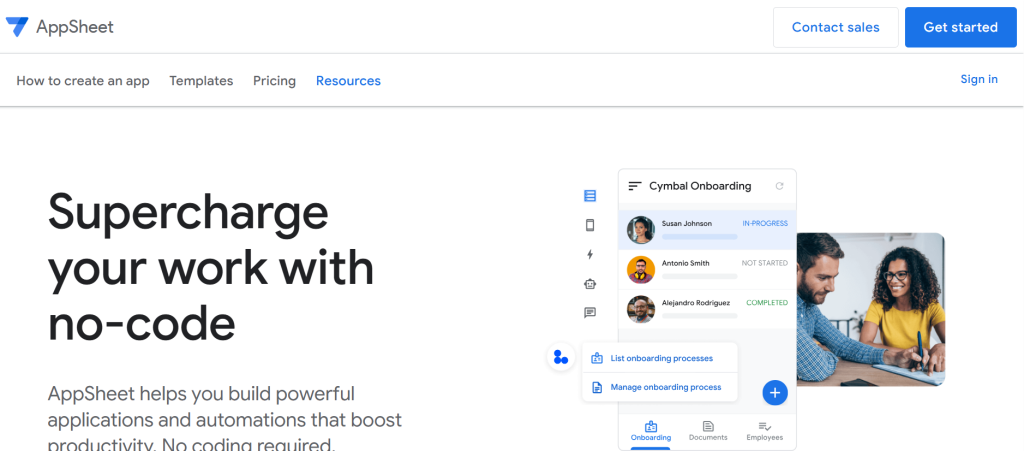1024x451 pixels.
Task: Click the document icon beside Manage onboarding process
Action: pos(596,387)
